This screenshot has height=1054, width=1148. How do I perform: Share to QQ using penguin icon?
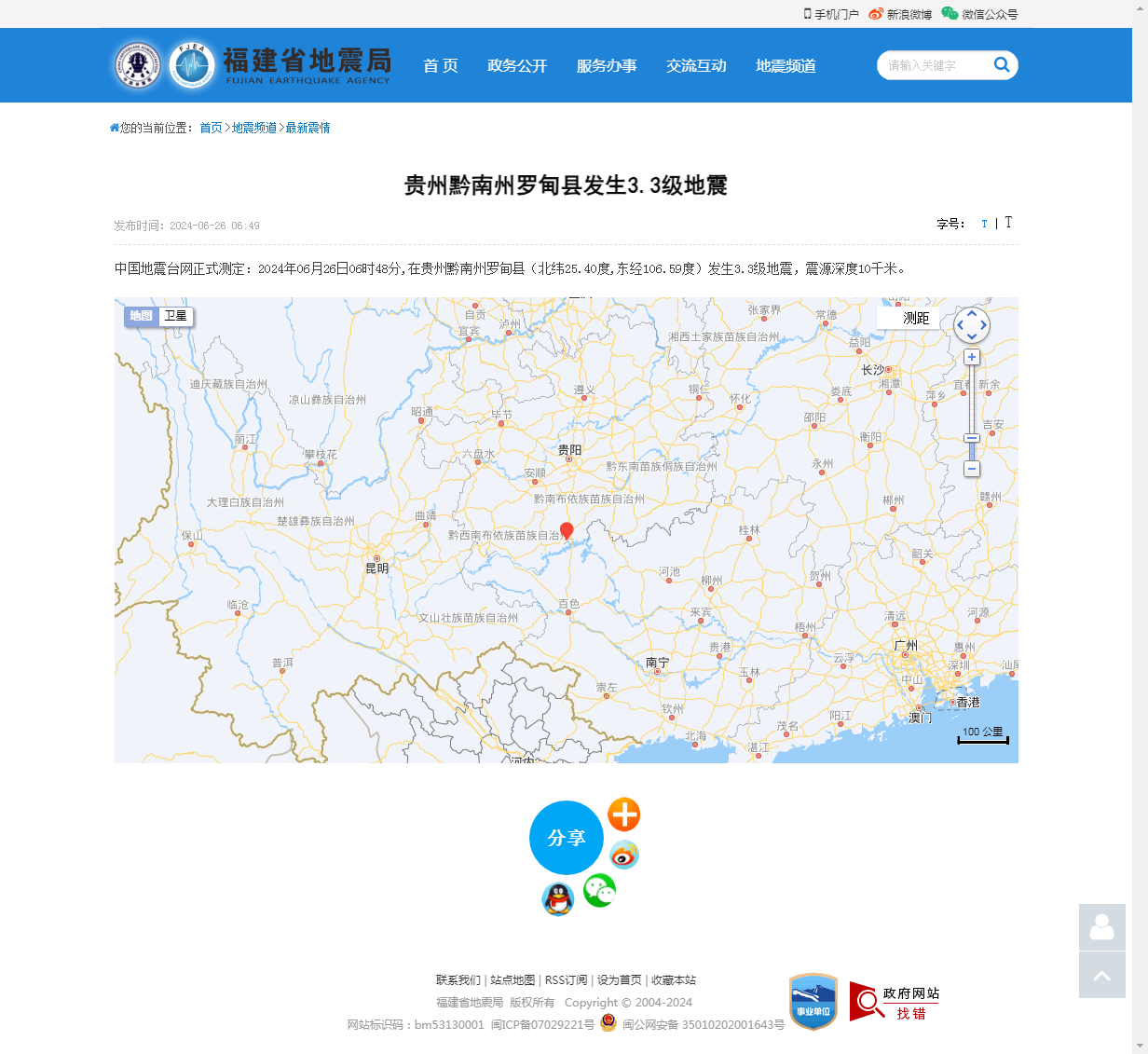pyautogui.click(x=557, y=899)
